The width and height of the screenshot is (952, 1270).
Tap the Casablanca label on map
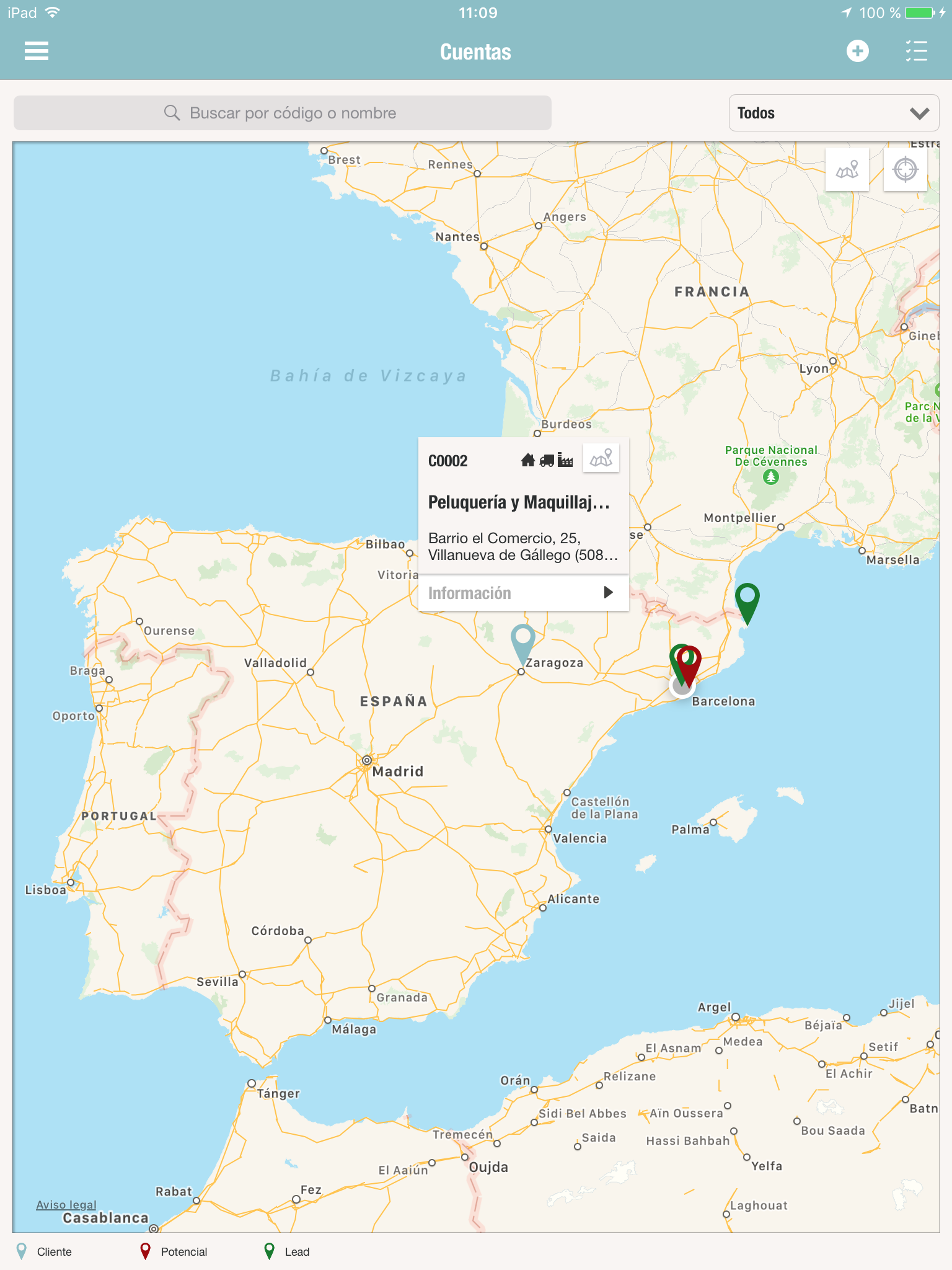point(106,1218)
